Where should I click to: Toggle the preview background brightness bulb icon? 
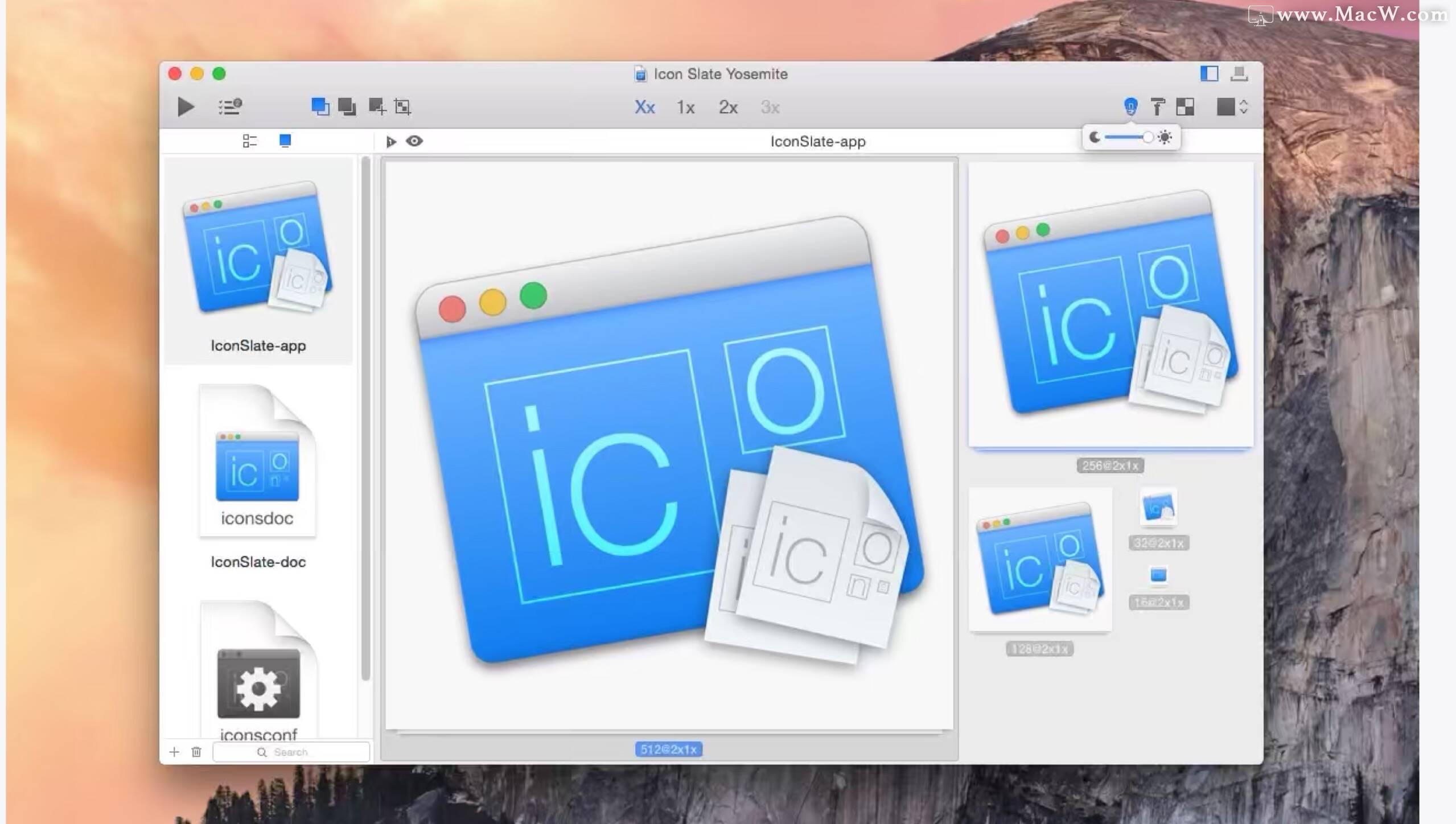coord(1130,107)
